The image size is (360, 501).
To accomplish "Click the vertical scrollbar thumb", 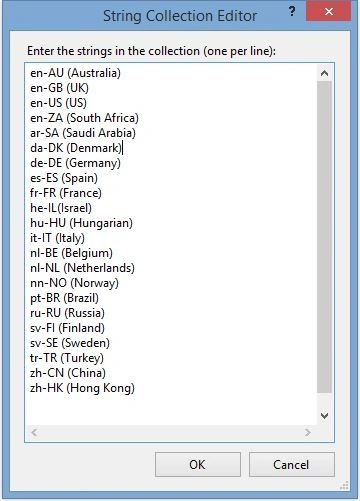I will 324,237.
